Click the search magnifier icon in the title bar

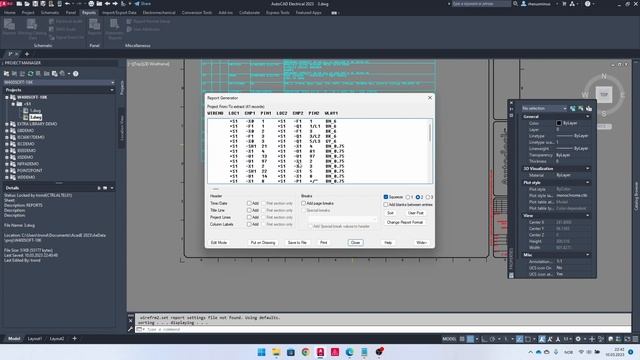coord(515,4)
